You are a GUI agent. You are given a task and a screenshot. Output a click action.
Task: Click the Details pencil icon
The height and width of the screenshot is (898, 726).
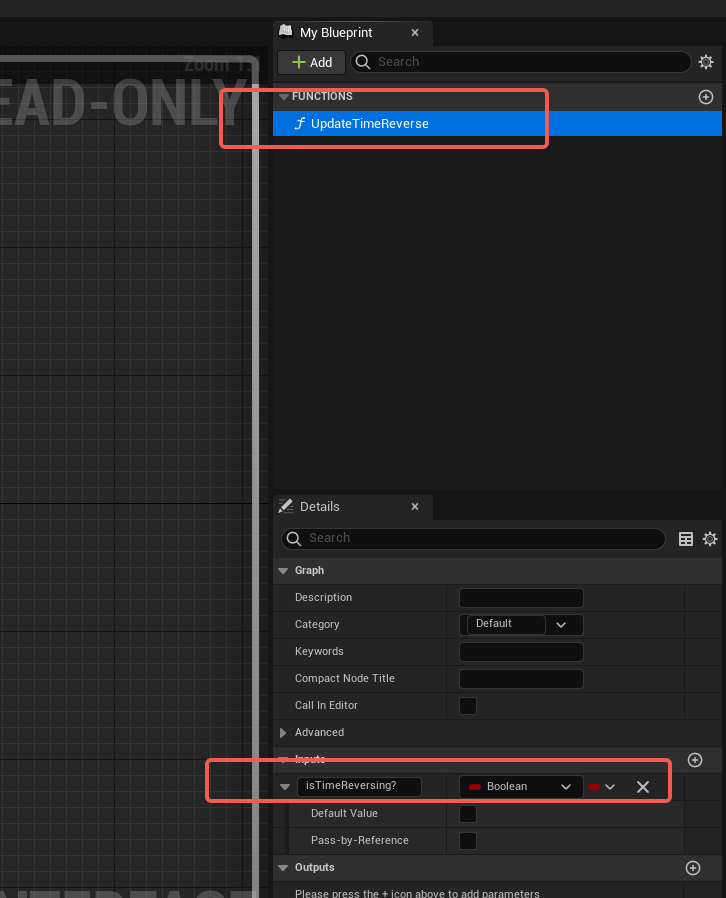point(286,506)
